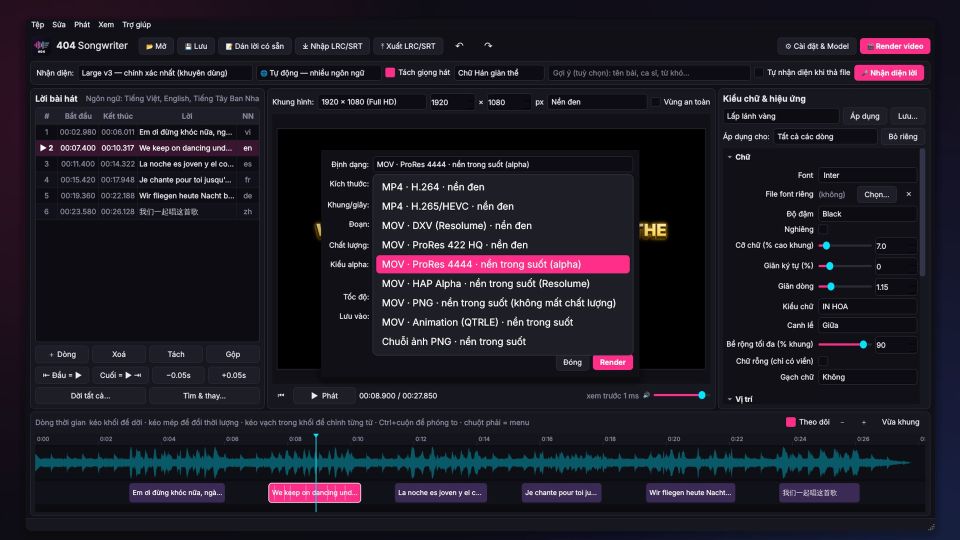Undo the last action using the arrow icon
Screen dimensions: 960x540
(x=459, y=45)
